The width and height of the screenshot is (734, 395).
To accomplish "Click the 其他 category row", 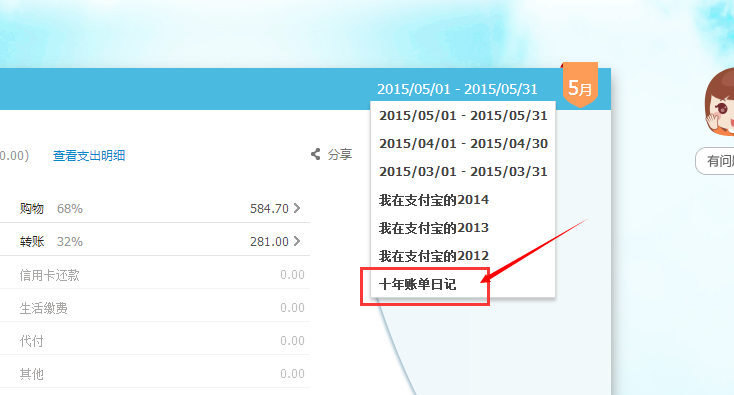I will 155,373.
